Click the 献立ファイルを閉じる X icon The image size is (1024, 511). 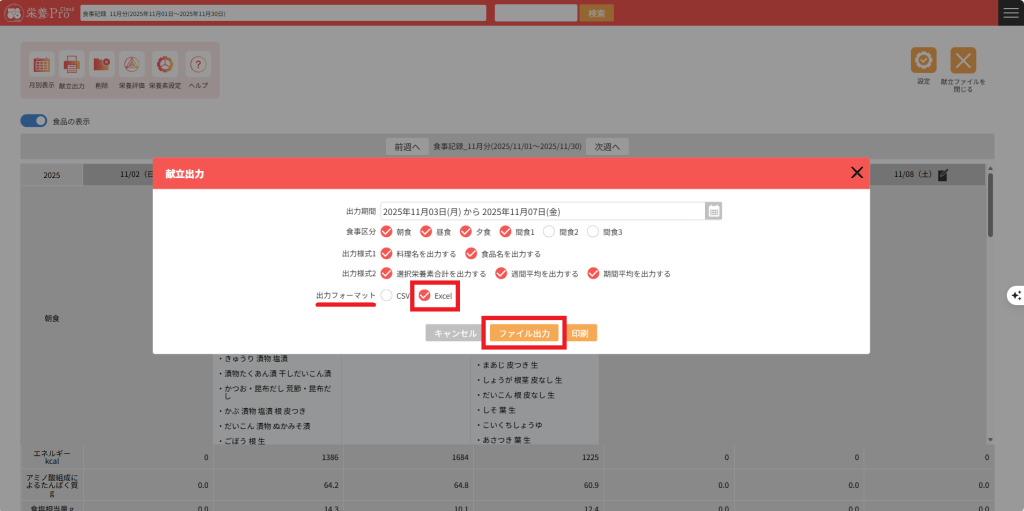tap(963, 60)
